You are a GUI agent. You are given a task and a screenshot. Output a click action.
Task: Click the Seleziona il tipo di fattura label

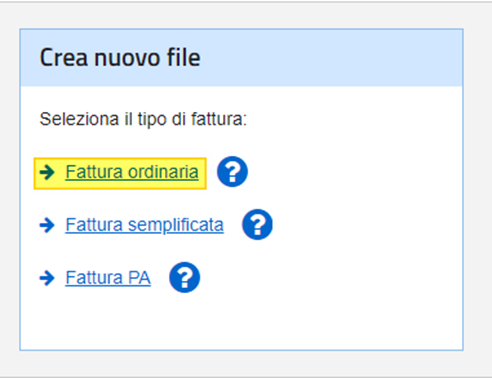(143, 119)
